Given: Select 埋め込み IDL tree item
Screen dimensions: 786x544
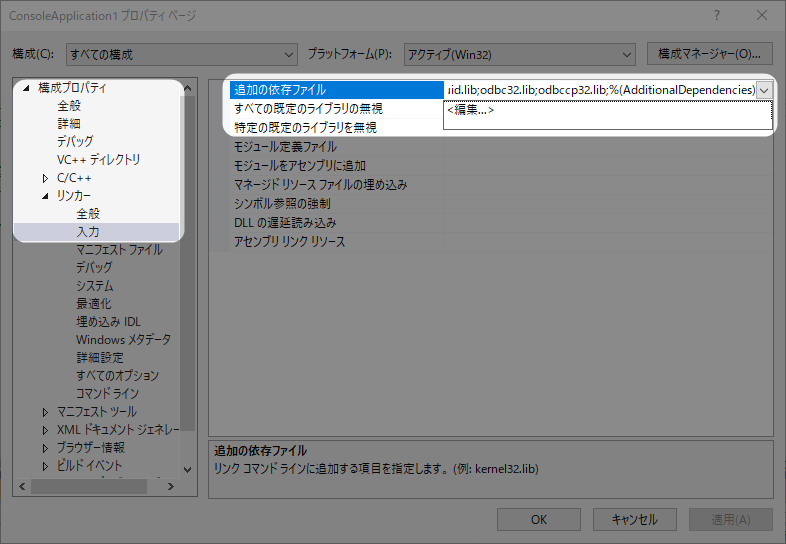Looking at the screenshot, I should coord(108,321).
